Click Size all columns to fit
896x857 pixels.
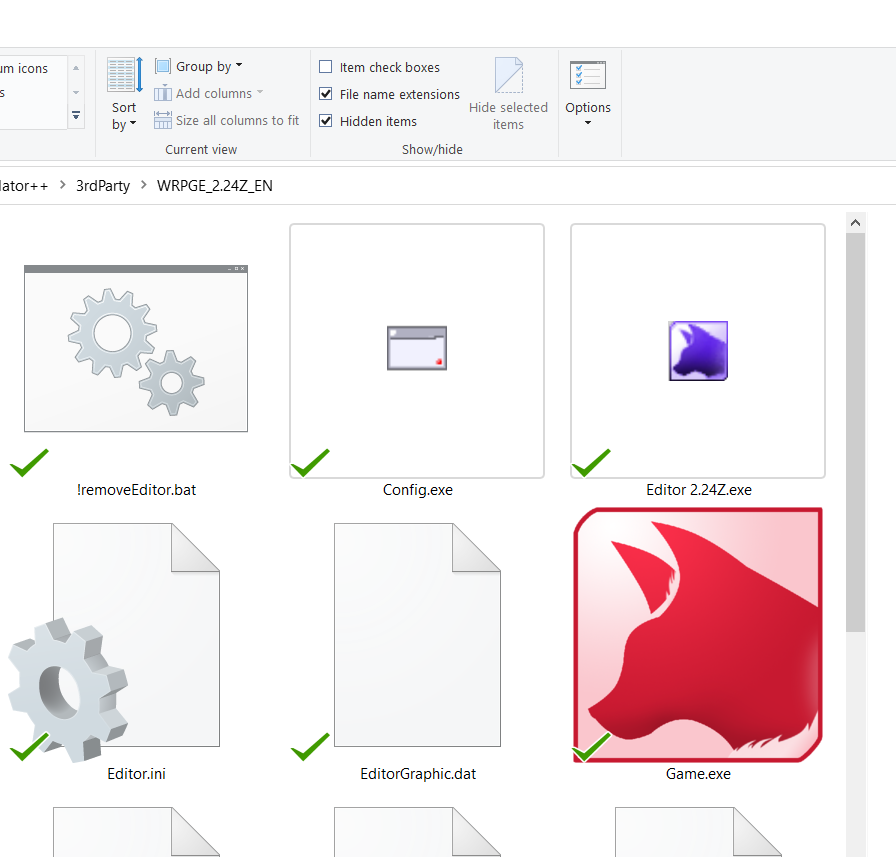[227, 121]
